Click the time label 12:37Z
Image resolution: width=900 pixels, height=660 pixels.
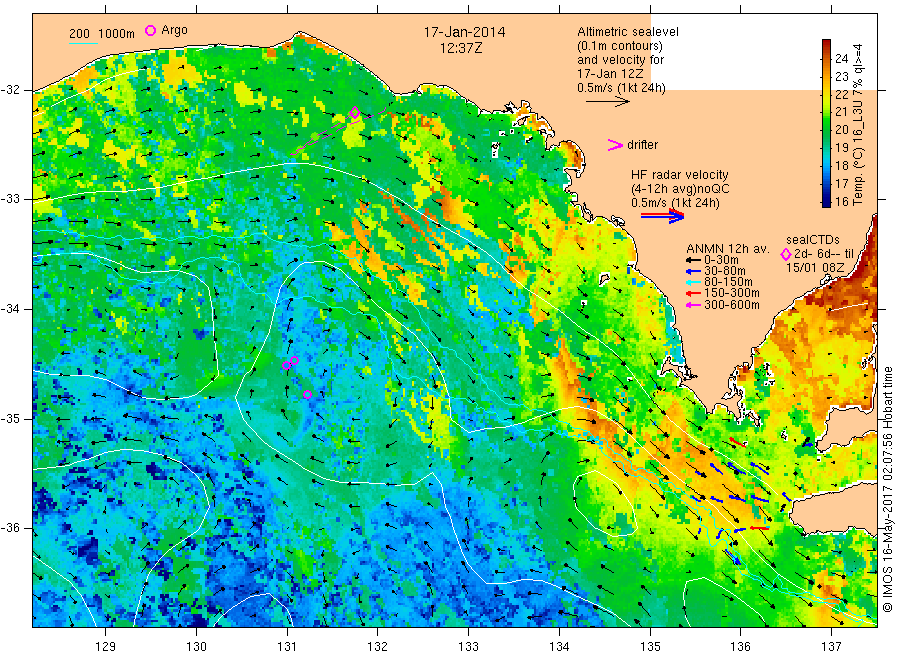pyautogui.click(x=461, y=48)
